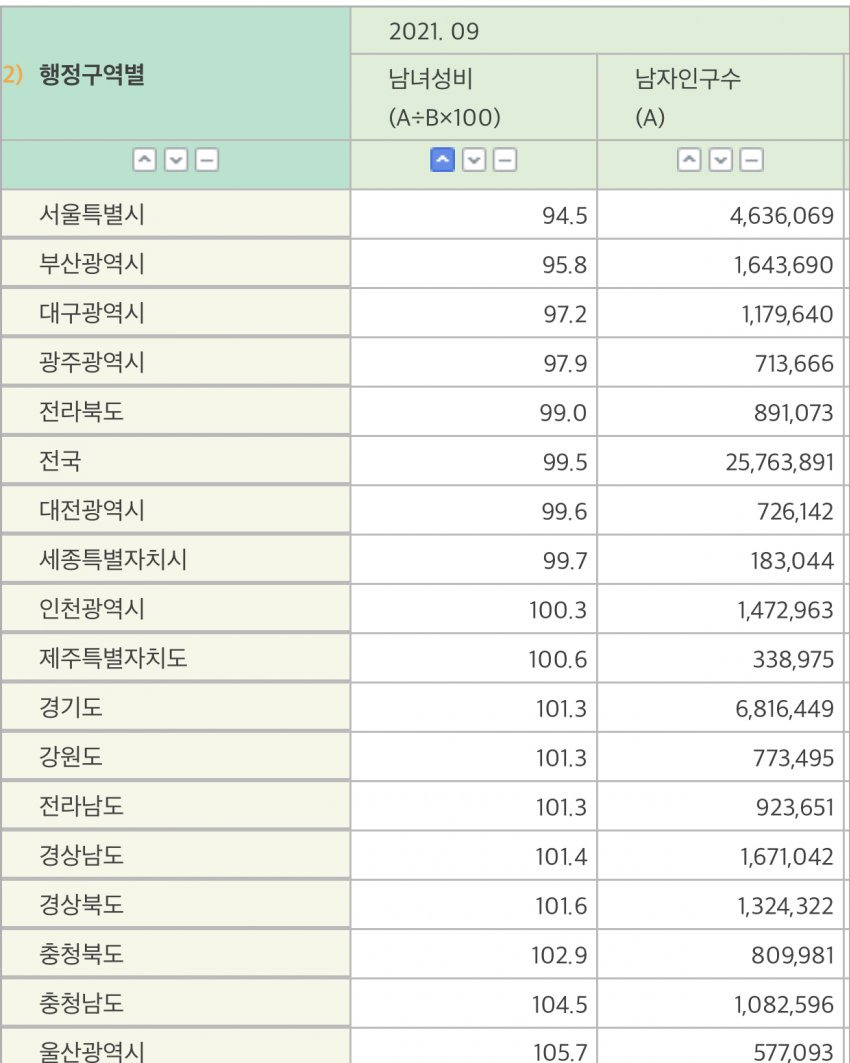Click sex ratio value 101.4 for 경상남도
The height and width of the screenshot is (1063, 850).
click(x=561, y=857)
